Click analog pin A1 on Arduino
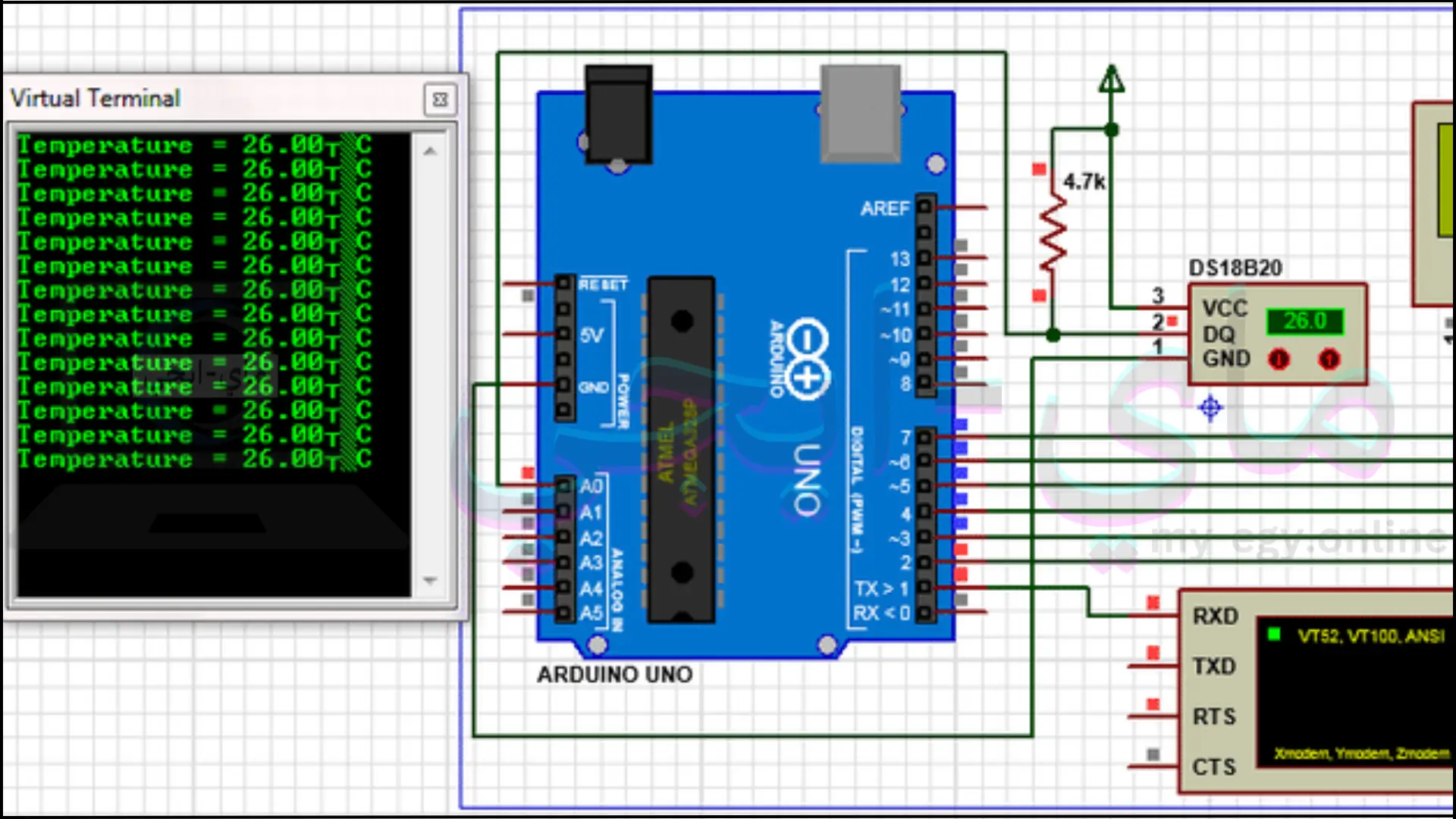The image size is (1456, 819). pos(563,512)
